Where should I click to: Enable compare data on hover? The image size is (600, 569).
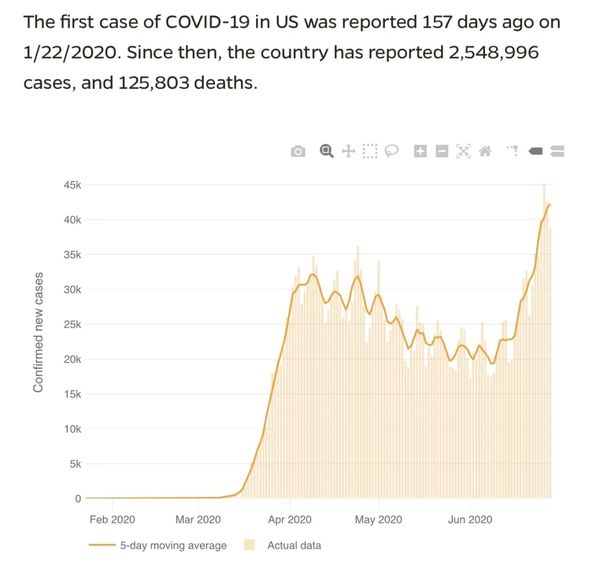[x=557, y=151]
